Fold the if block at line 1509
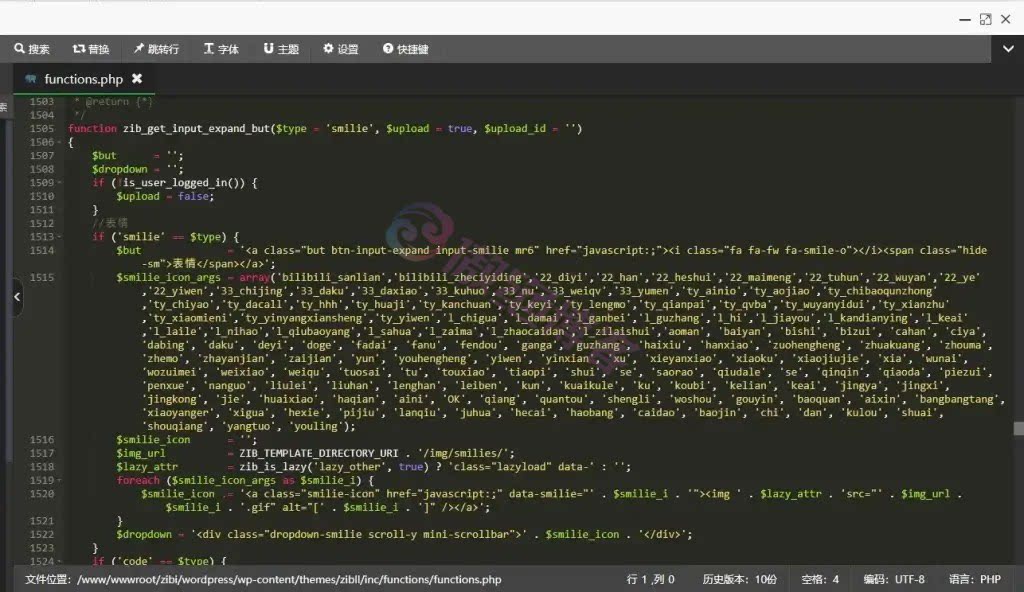1024x592 pixels. 59,182
